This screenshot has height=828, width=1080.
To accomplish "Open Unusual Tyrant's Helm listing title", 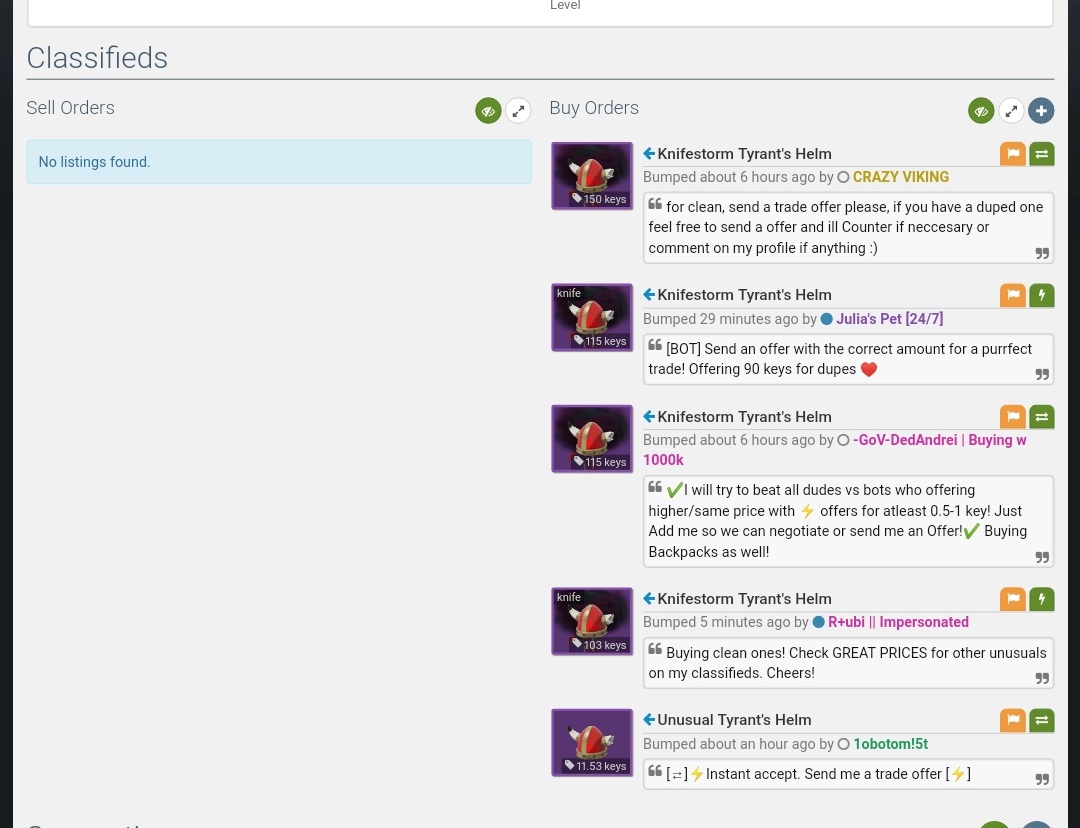I will (734, 720).
